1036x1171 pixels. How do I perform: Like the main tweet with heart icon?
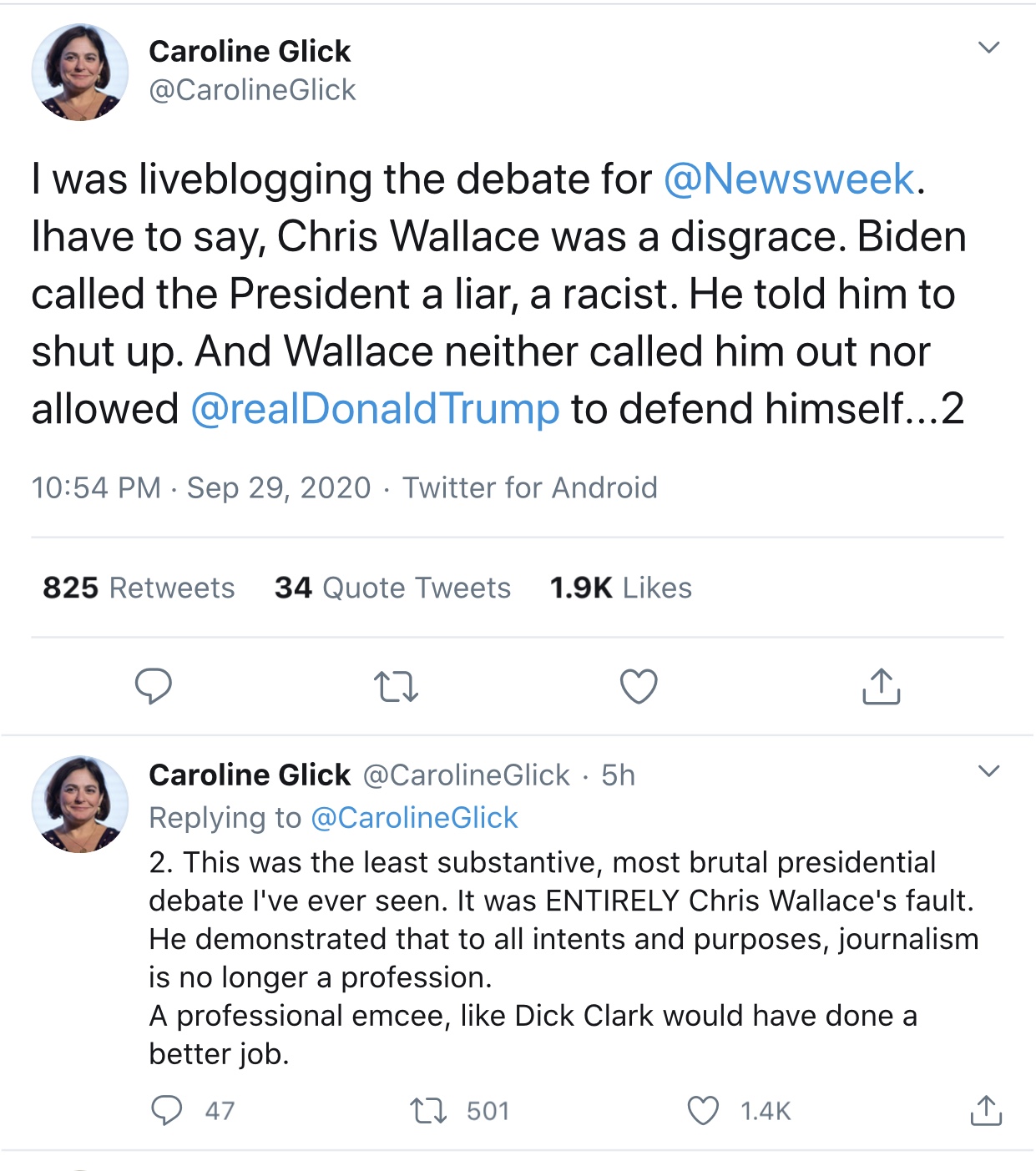pyautogui.click(x=639, y=686)
